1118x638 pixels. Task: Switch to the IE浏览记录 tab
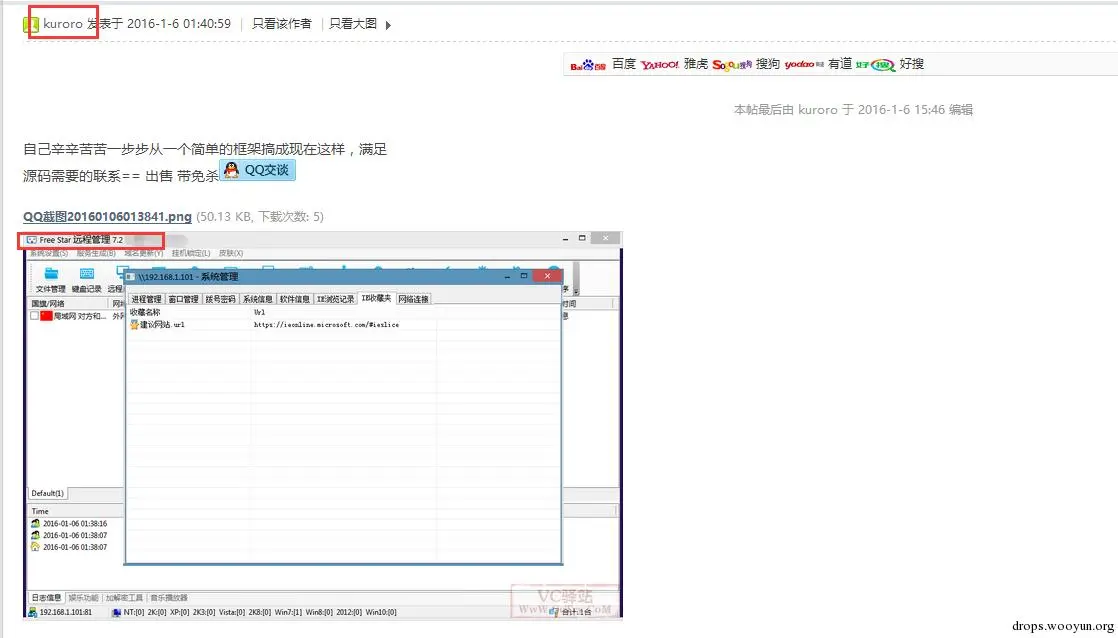coord(335,299)
